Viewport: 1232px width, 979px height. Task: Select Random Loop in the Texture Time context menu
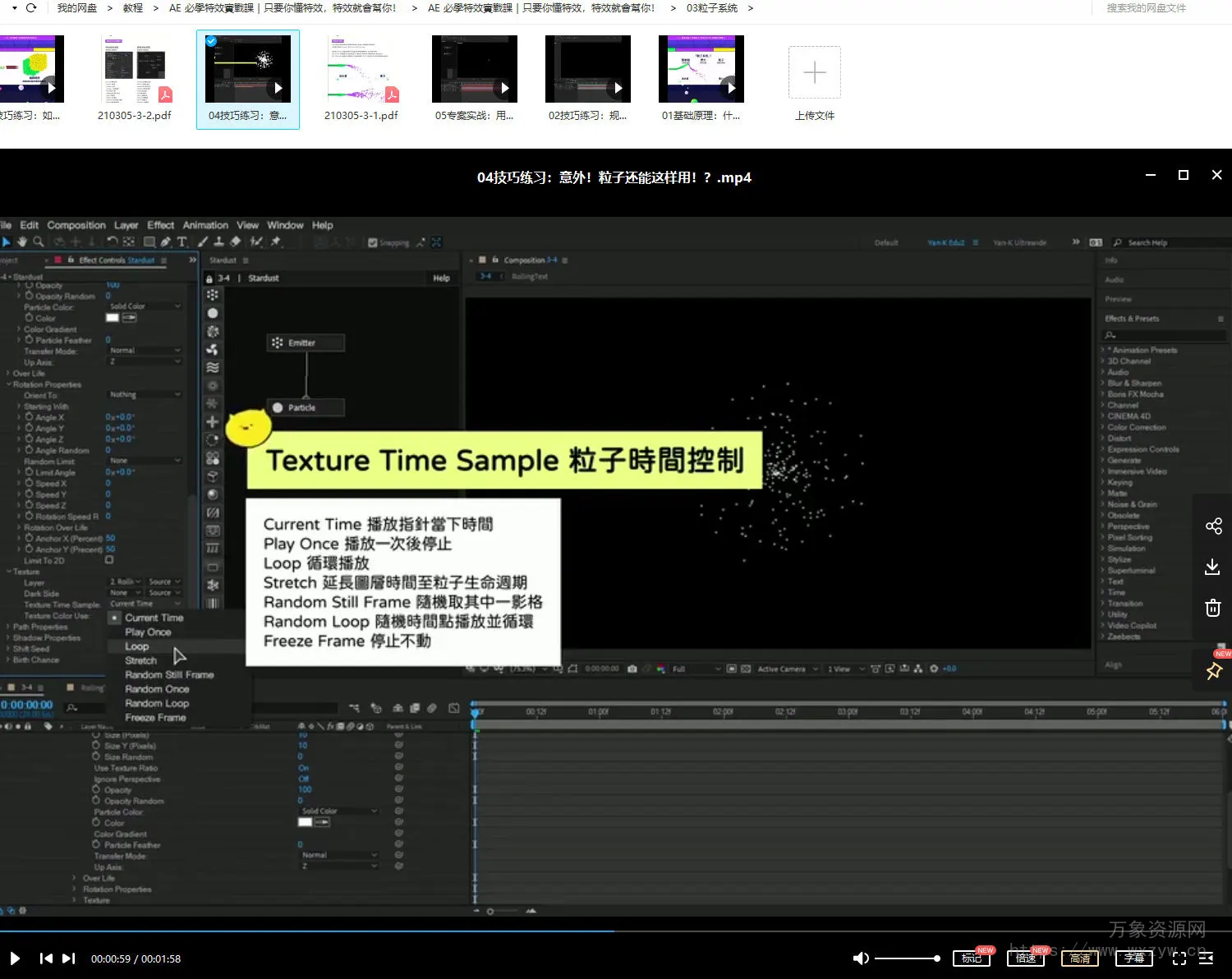(156, 703)
